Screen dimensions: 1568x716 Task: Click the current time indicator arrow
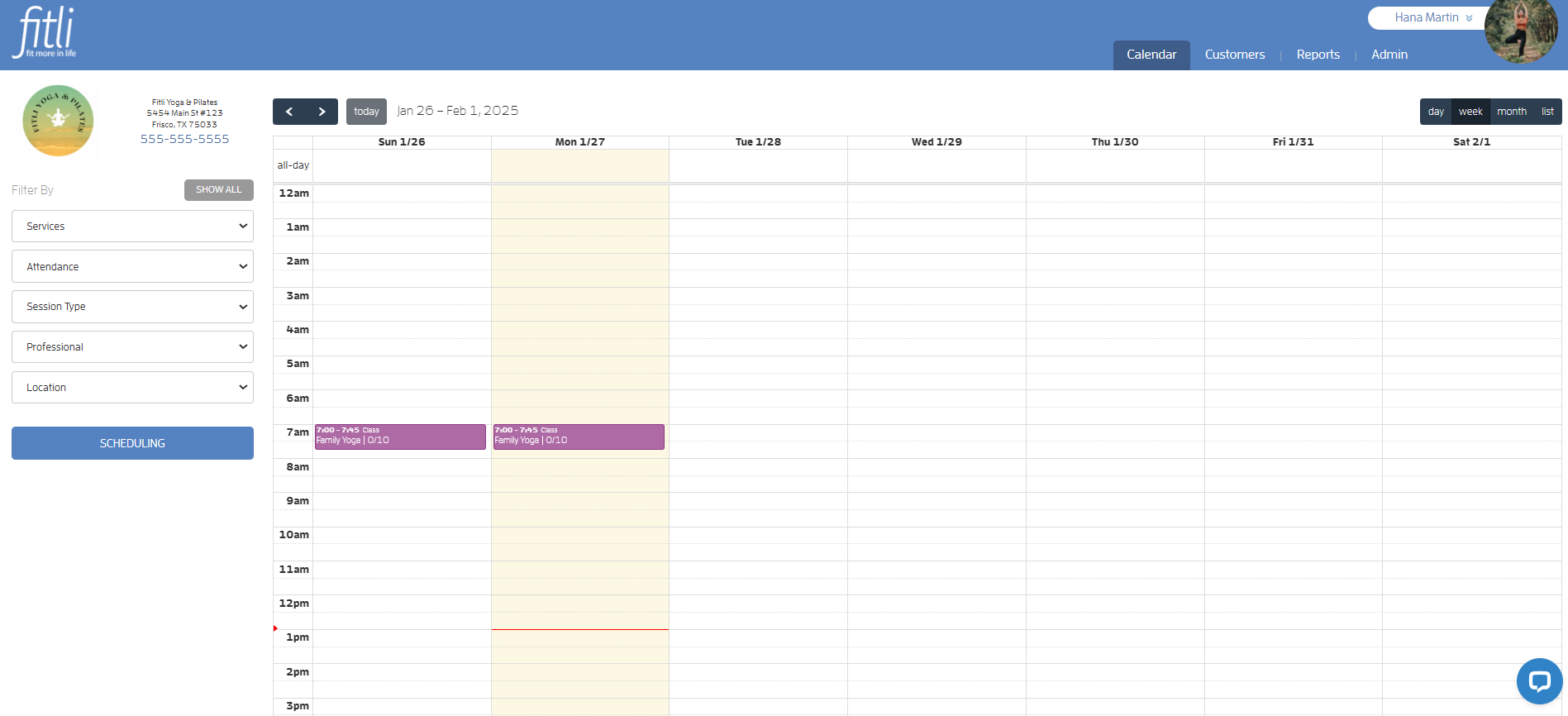[x=275, y=628]
